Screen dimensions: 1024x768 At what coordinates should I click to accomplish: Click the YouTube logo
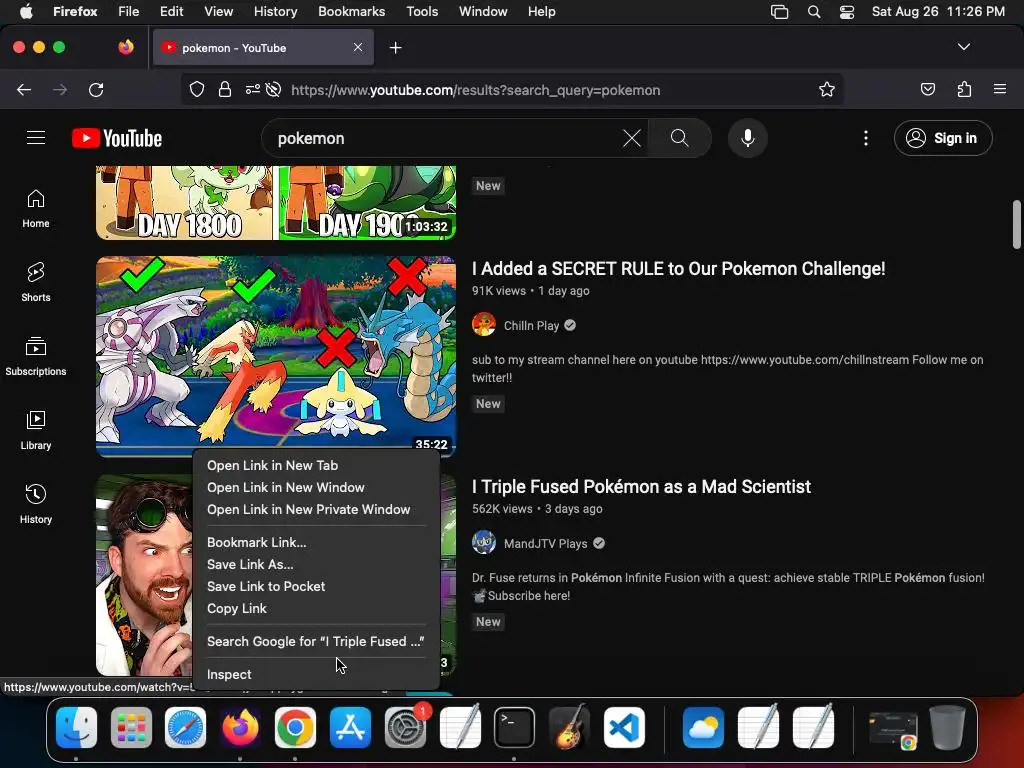click(117, 138)
